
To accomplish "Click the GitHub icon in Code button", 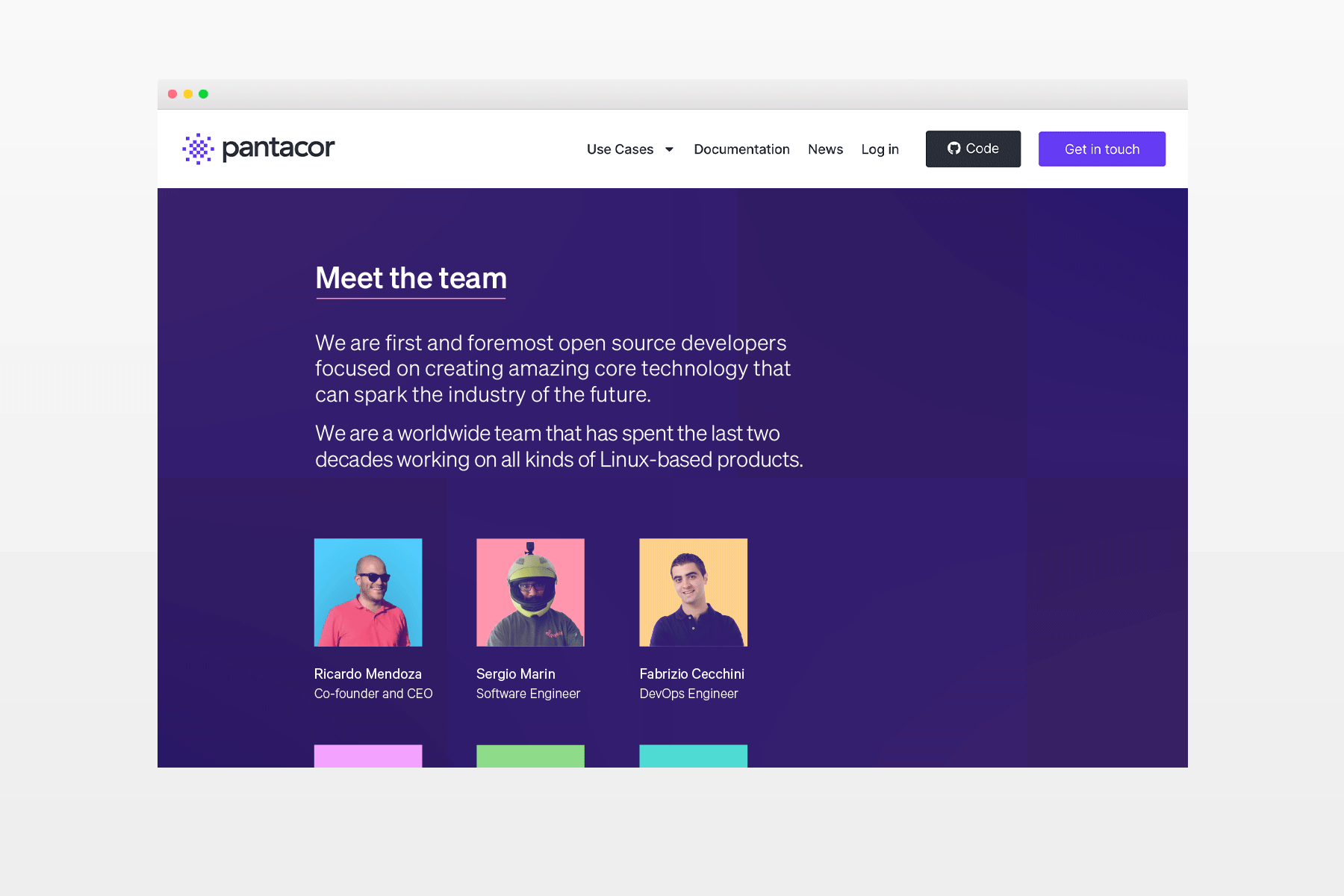I will (x=953, y=149).
